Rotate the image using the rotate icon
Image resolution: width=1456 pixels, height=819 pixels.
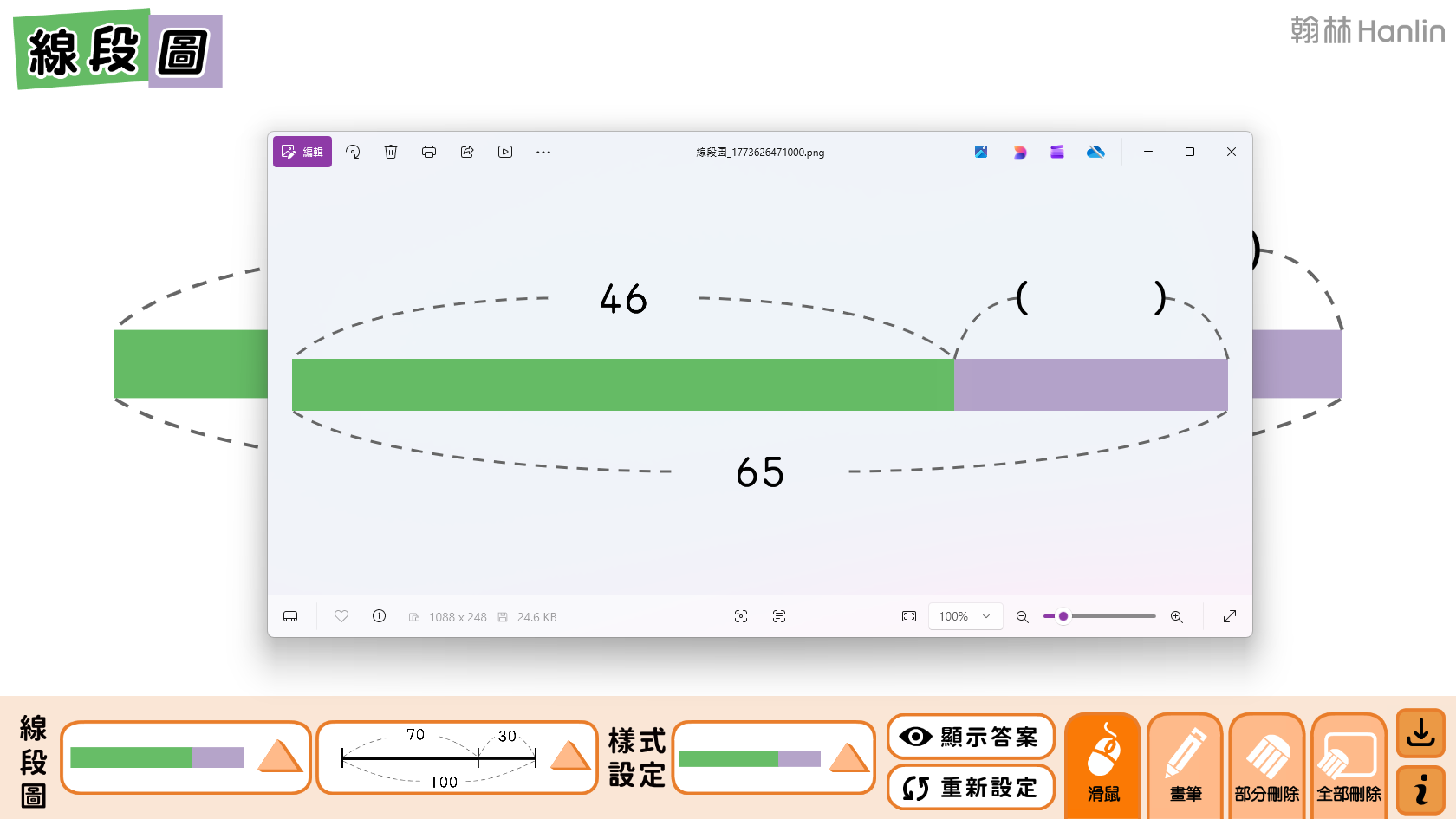(353, 152)
